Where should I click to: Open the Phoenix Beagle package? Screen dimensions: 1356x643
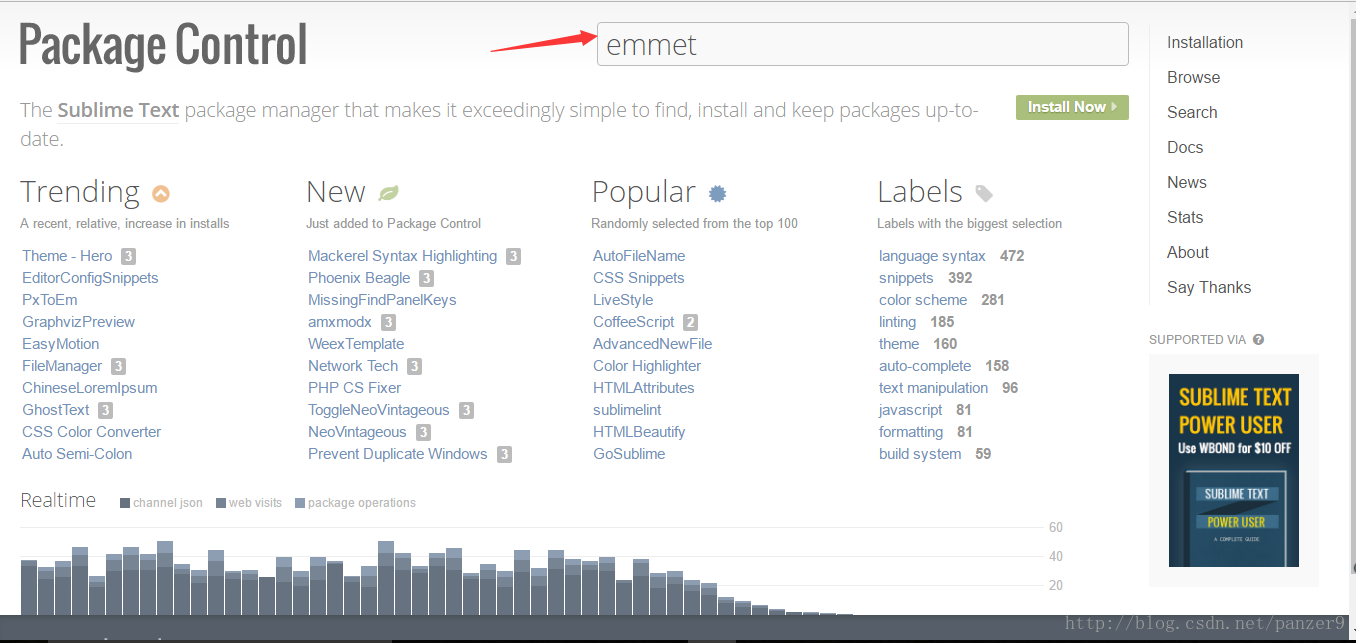tap(359, 278)
